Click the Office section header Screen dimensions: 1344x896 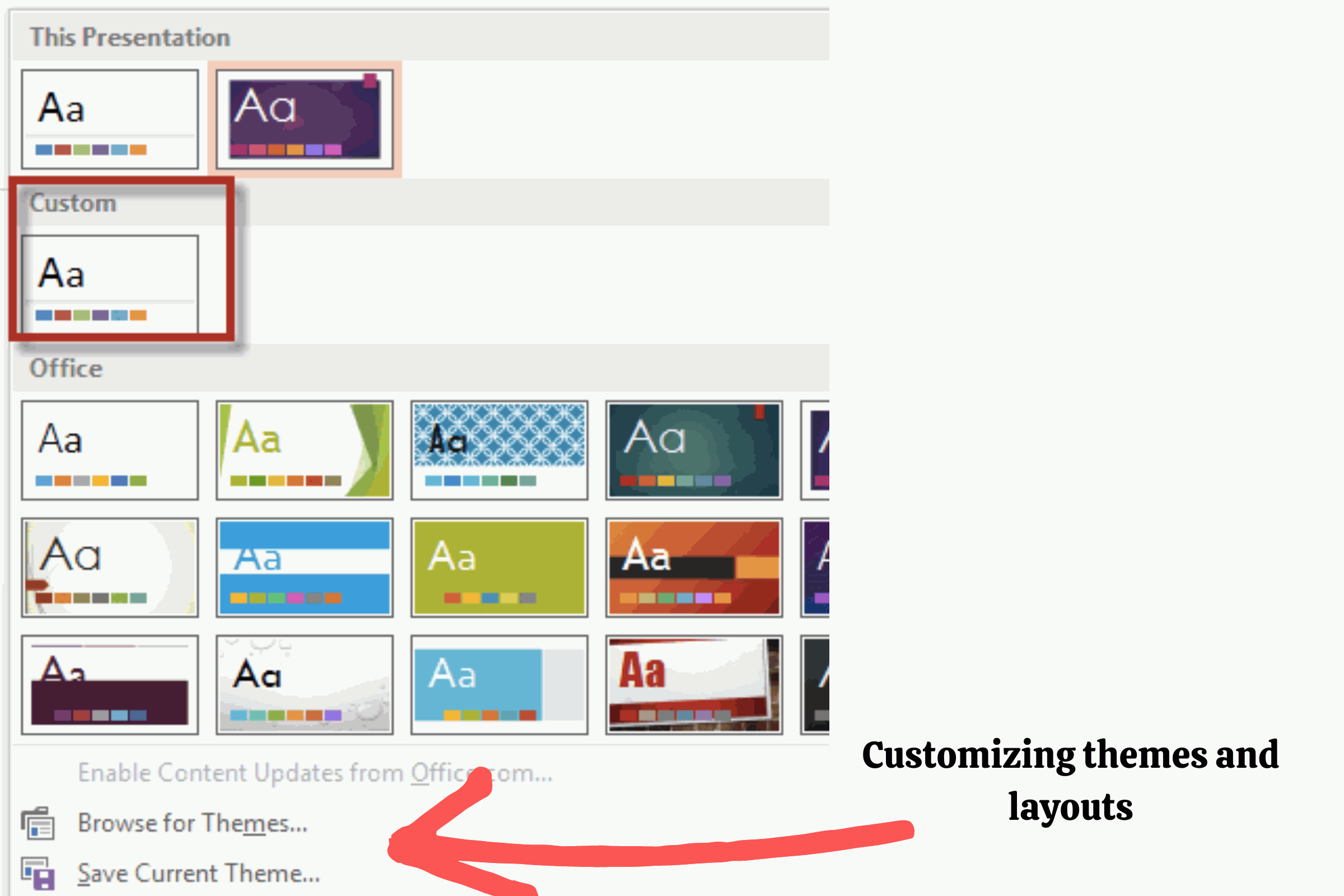click(421, 368)
